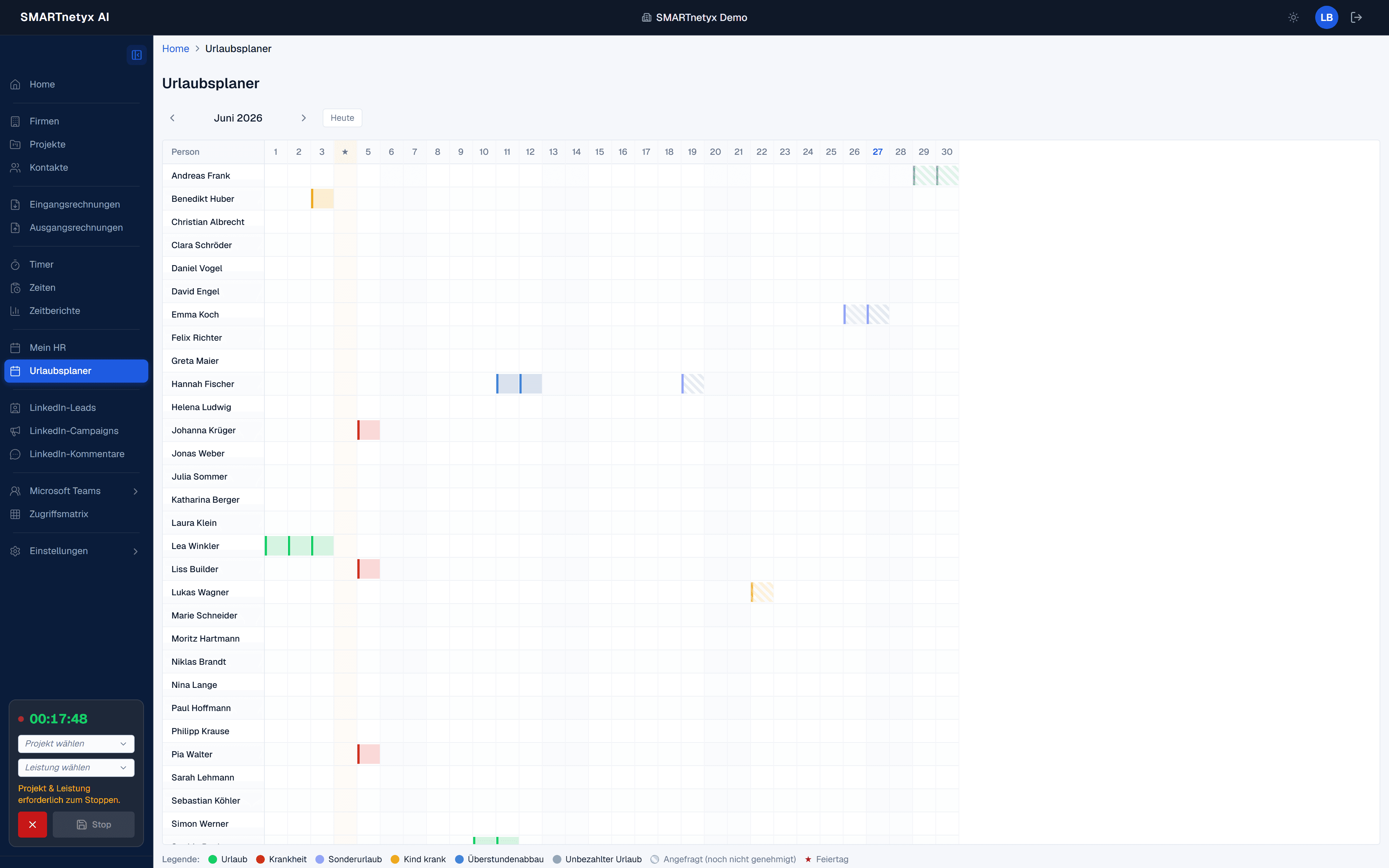Image resolution: width=1389 pixels, height=868 pixels.
Task: Click Benedikt Huber's orange block on day 3
Action: coord(323,199)
